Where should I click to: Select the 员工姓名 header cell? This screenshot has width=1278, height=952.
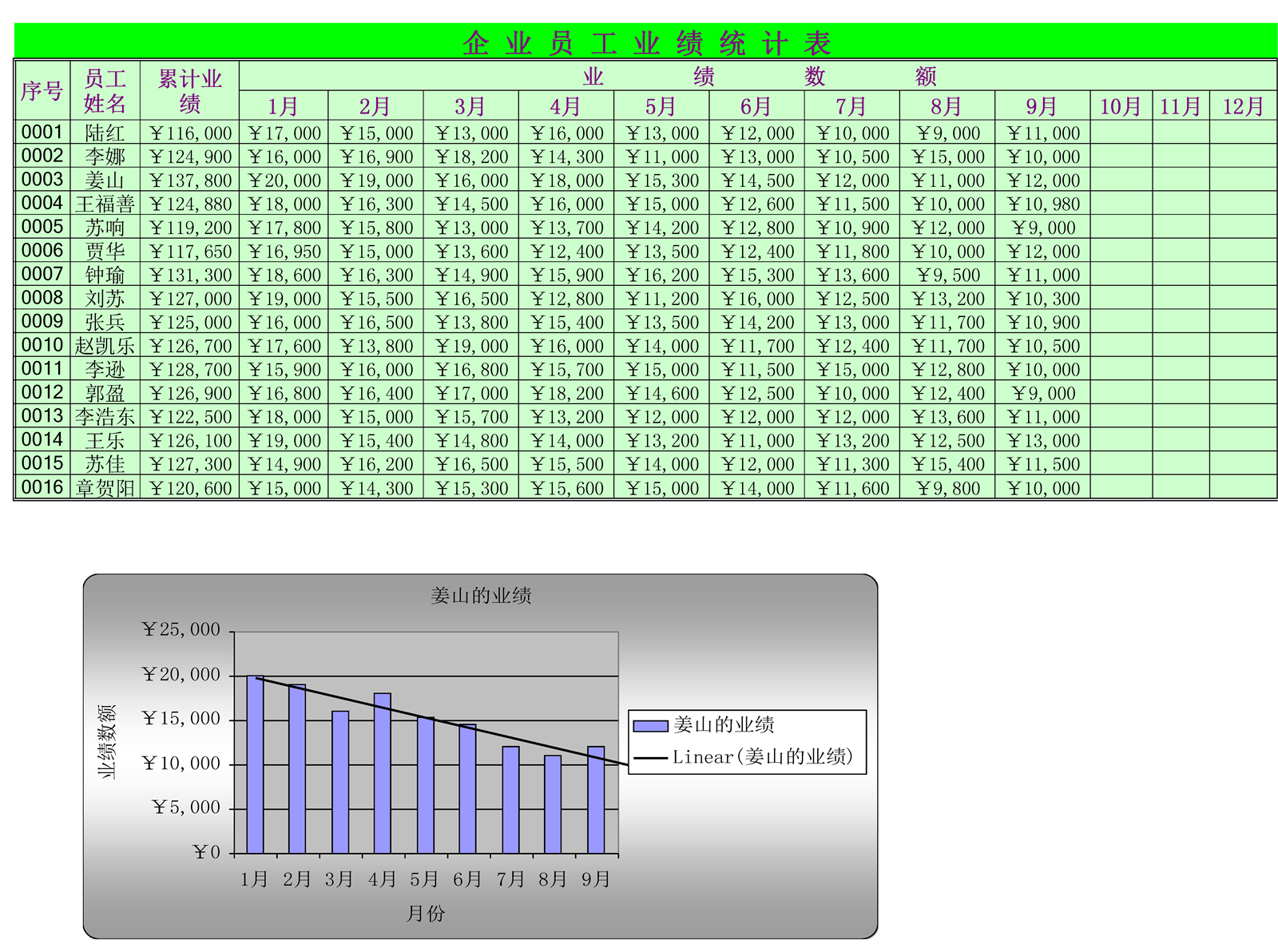tap(105, 91)
